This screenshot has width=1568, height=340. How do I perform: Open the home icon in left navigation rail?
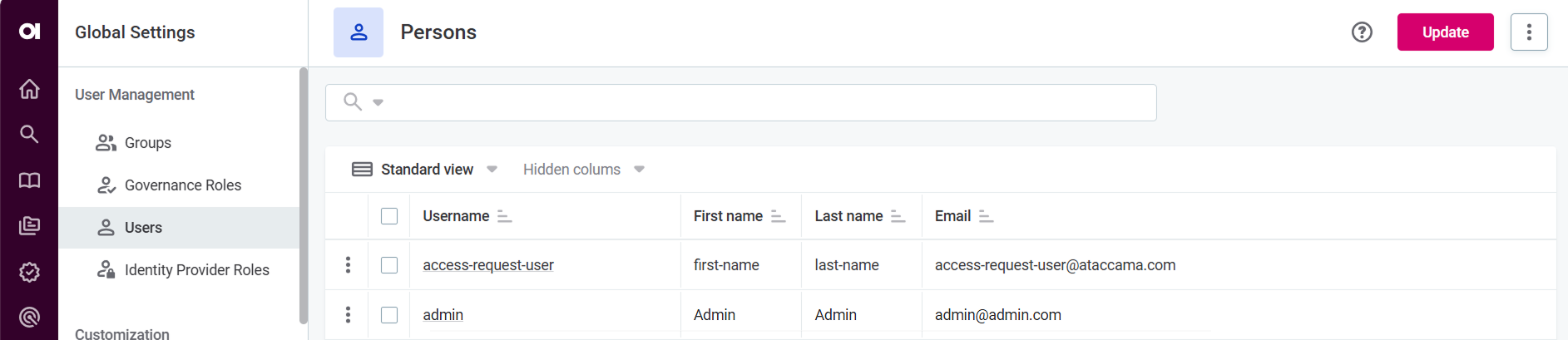tap(29, 89)
